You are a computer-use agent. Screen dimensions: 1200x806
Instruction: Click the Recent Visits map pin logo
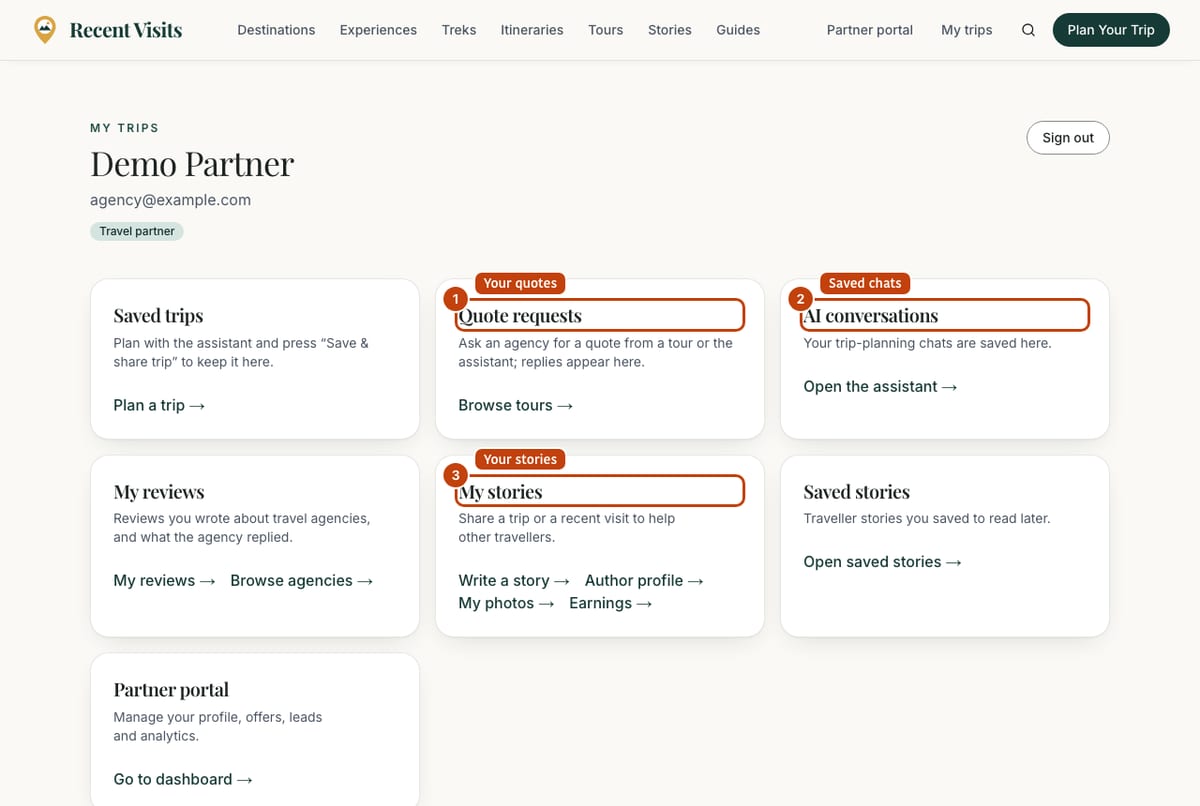pos(45,30)
